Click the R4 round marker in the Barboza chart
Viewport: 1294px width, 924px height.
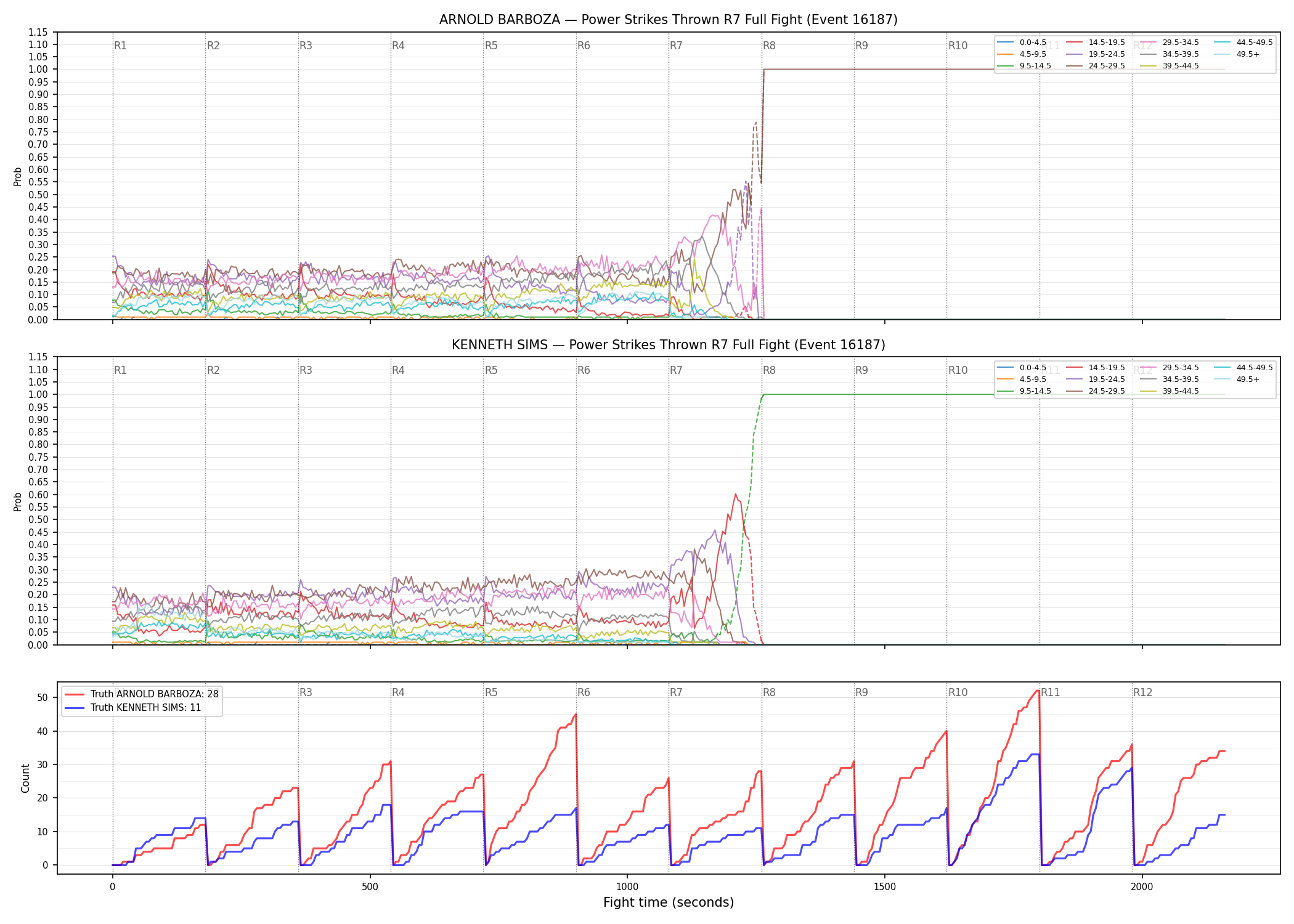(x=398, y=46)
